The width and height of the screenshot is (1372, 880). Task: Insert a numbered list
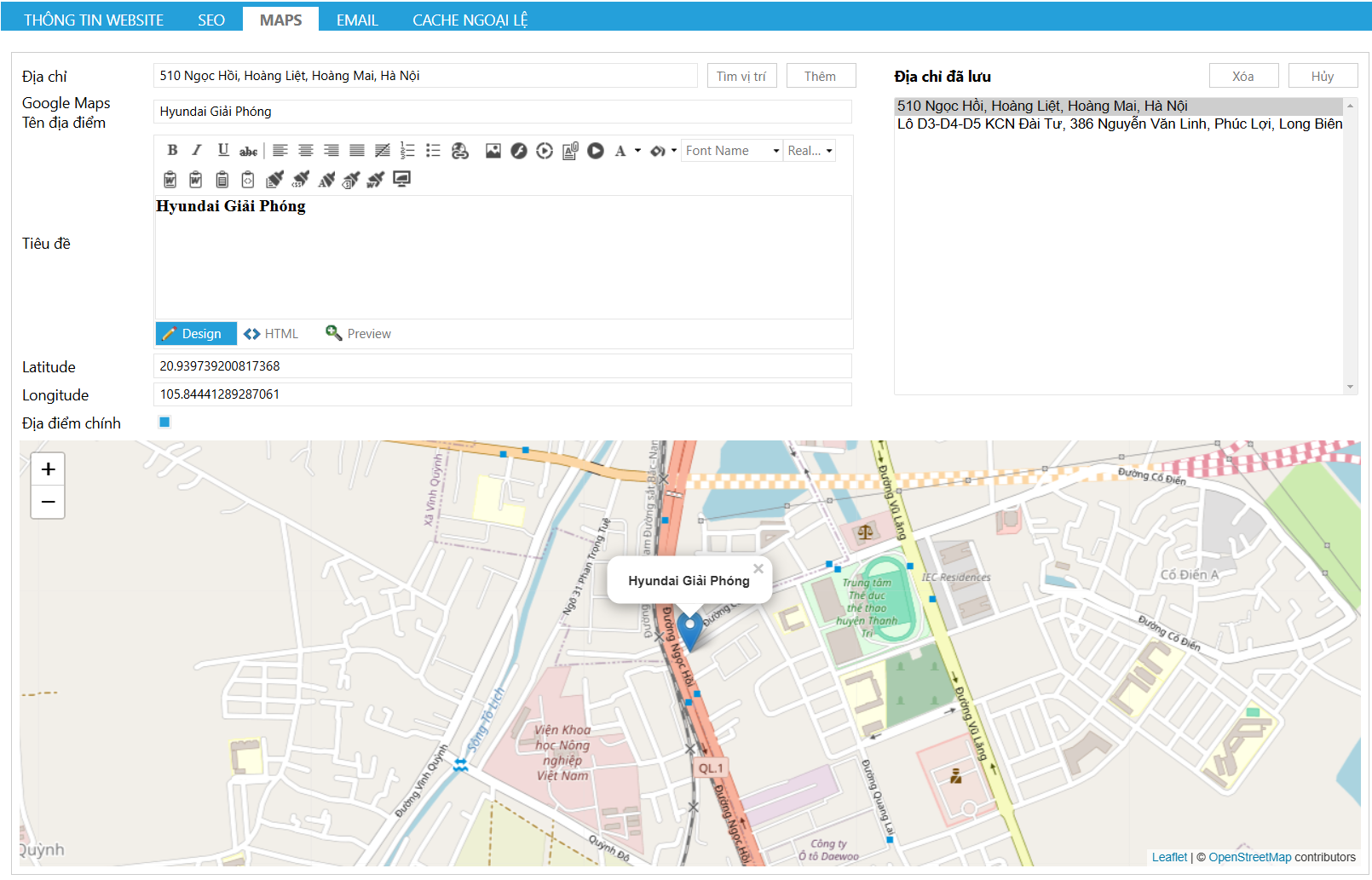coord(407,151)
